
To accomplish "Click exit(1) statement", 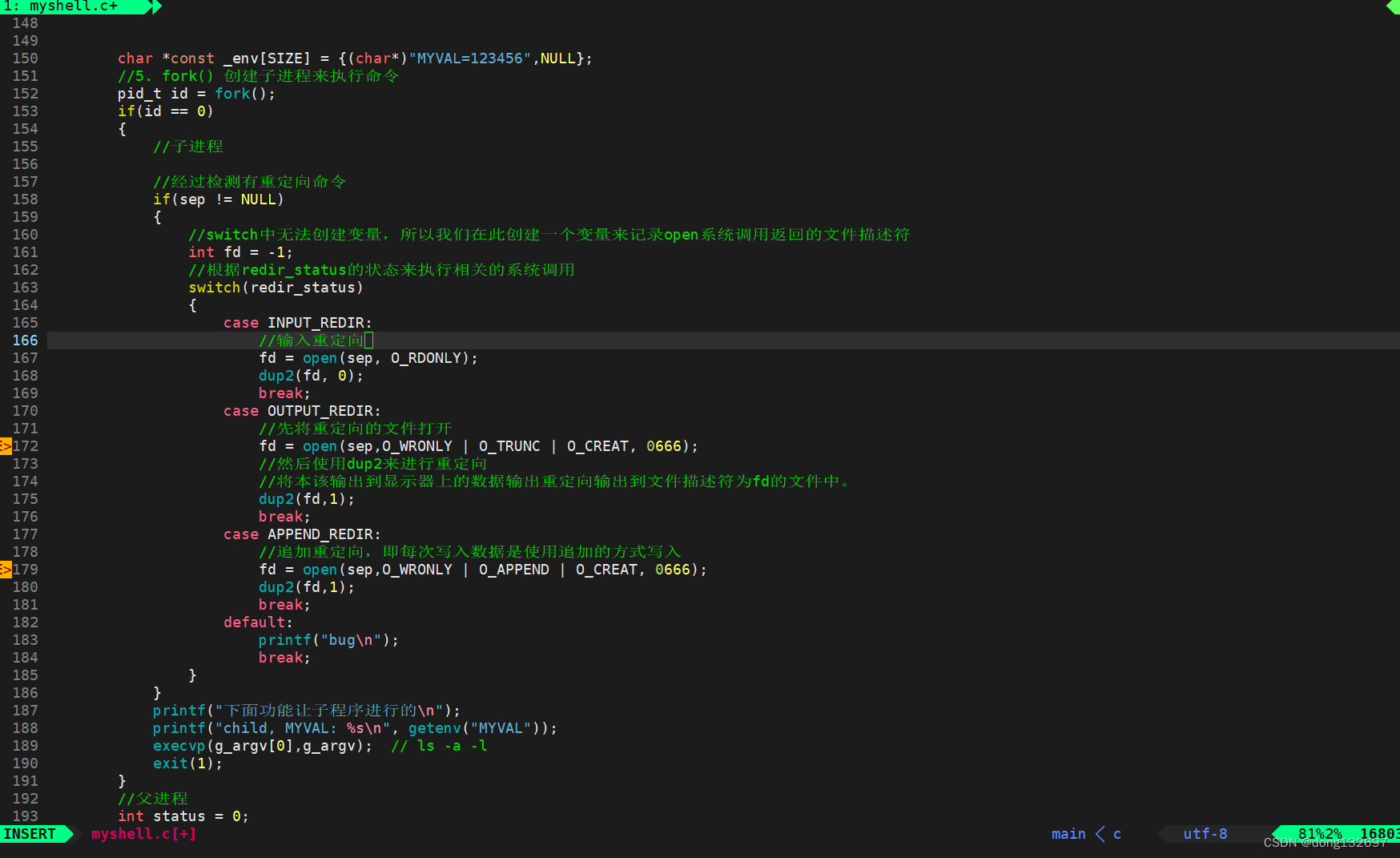I will coord(187,763).
